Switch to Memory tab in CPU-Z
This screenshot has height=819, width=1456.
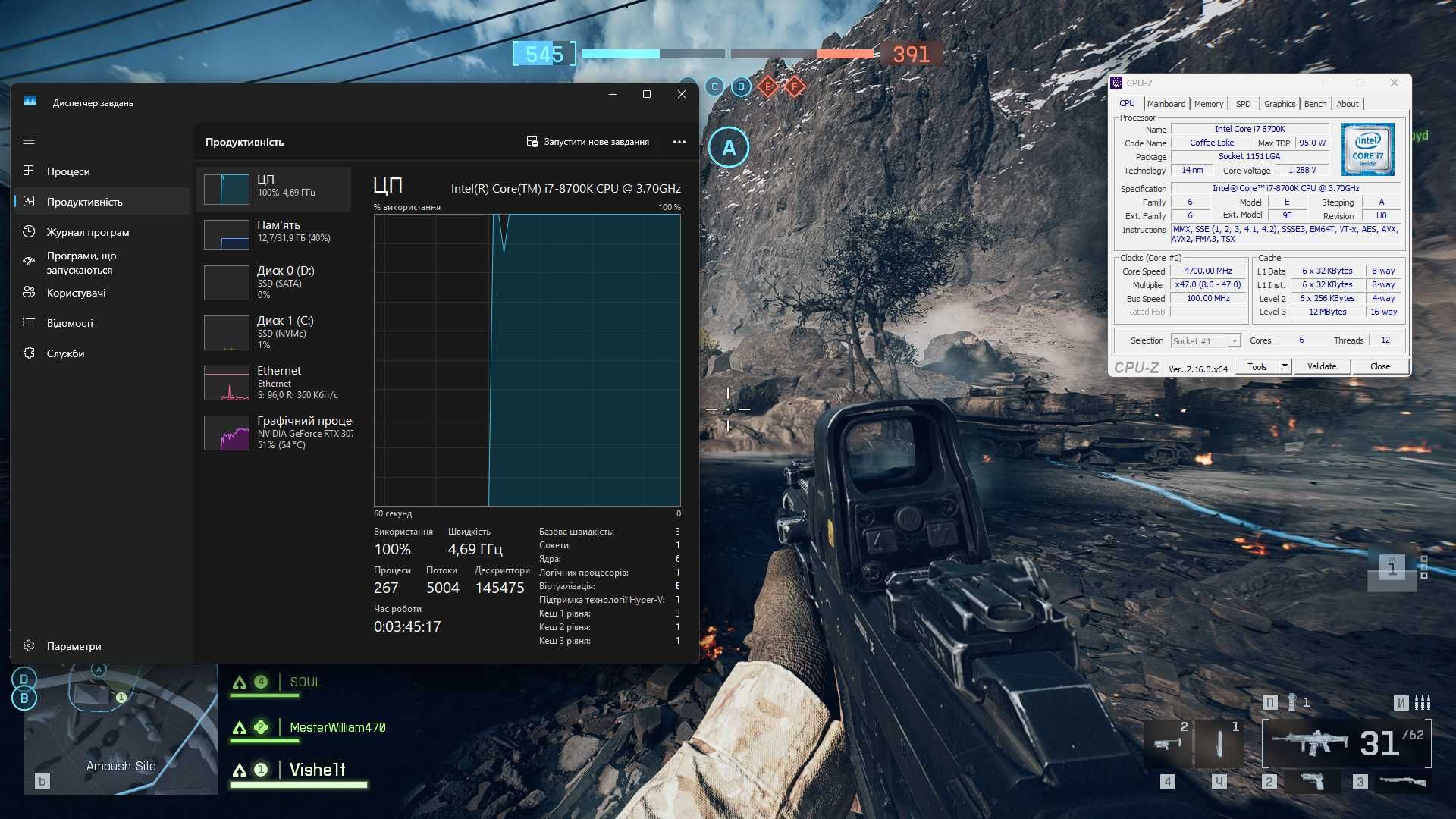[x=1208, y=104]
